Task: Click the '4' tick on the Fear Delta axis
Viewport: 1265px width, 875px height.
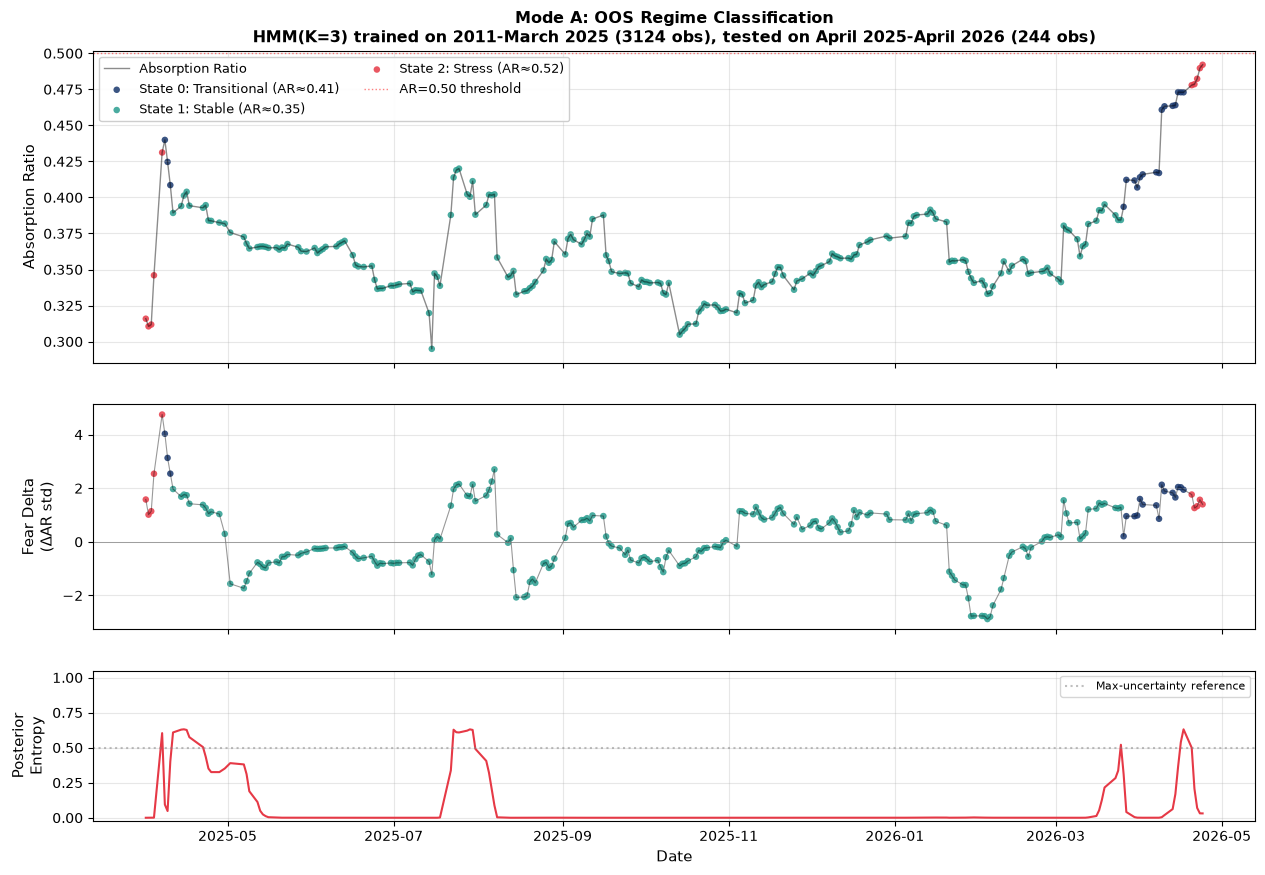Action: 81,435
